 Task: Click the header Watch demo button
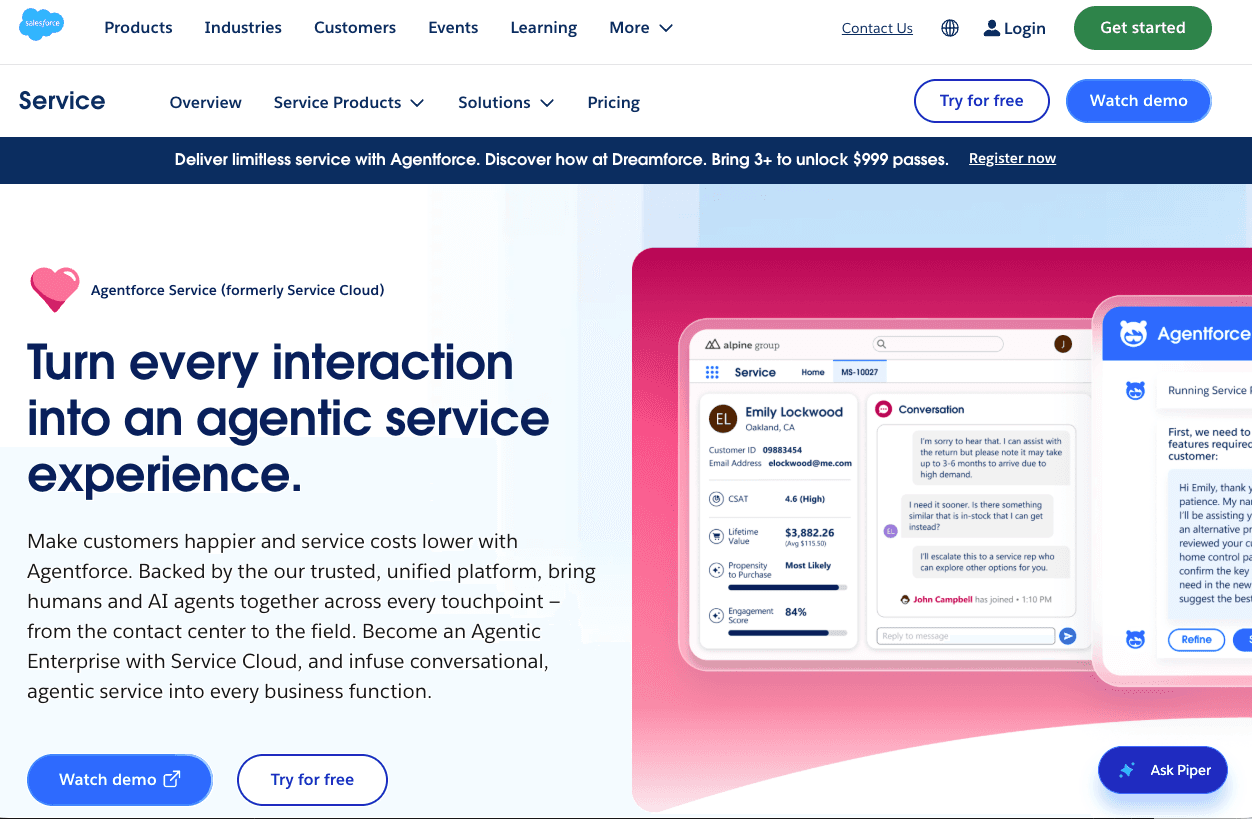[1139, 101]
